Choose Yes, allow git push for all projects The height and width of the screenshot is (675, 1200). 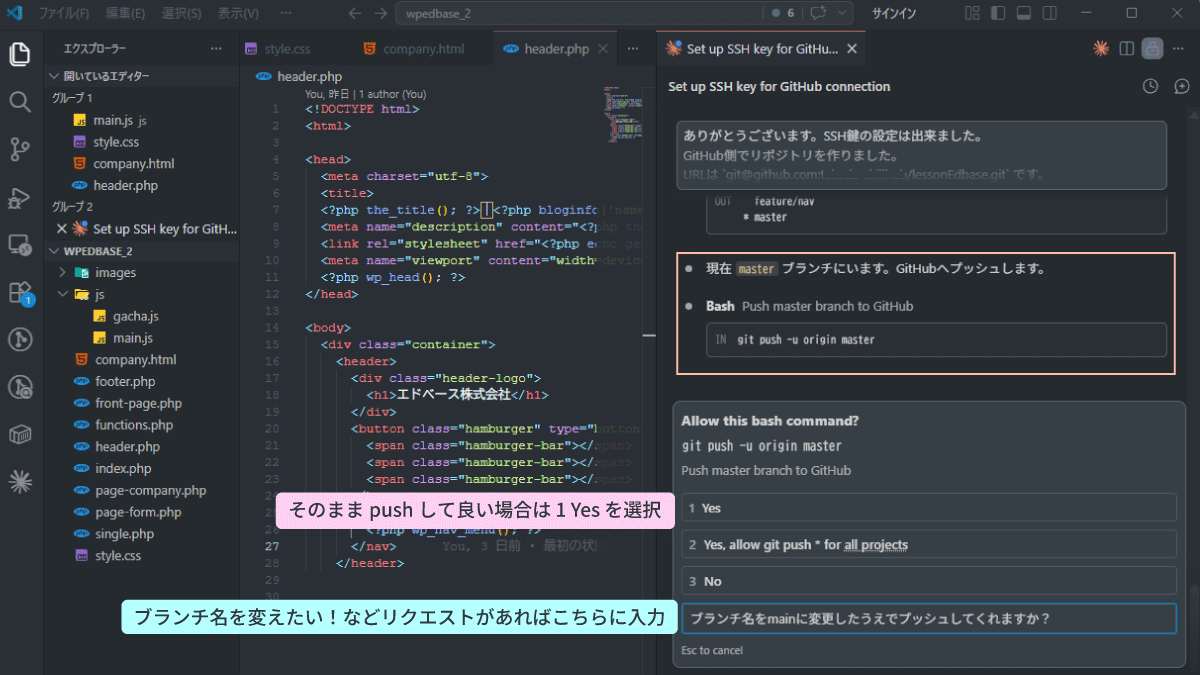point(929,545)
